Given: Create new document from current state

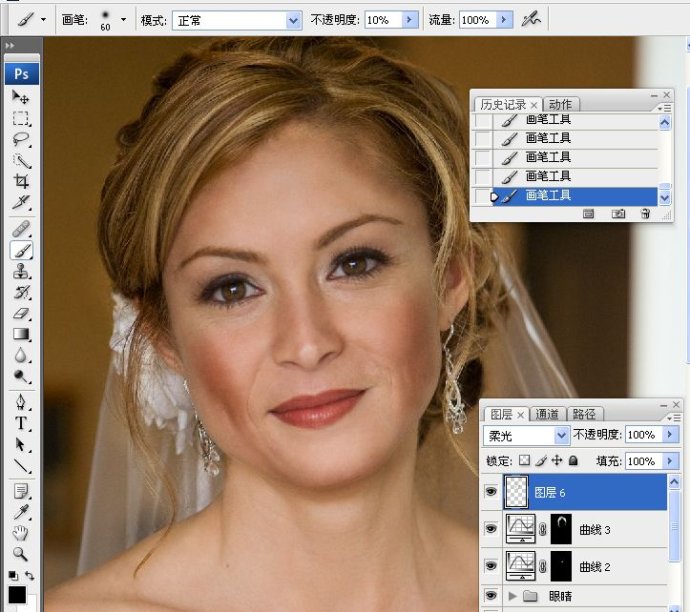Looking at the screenshot, I should point(588,214).
